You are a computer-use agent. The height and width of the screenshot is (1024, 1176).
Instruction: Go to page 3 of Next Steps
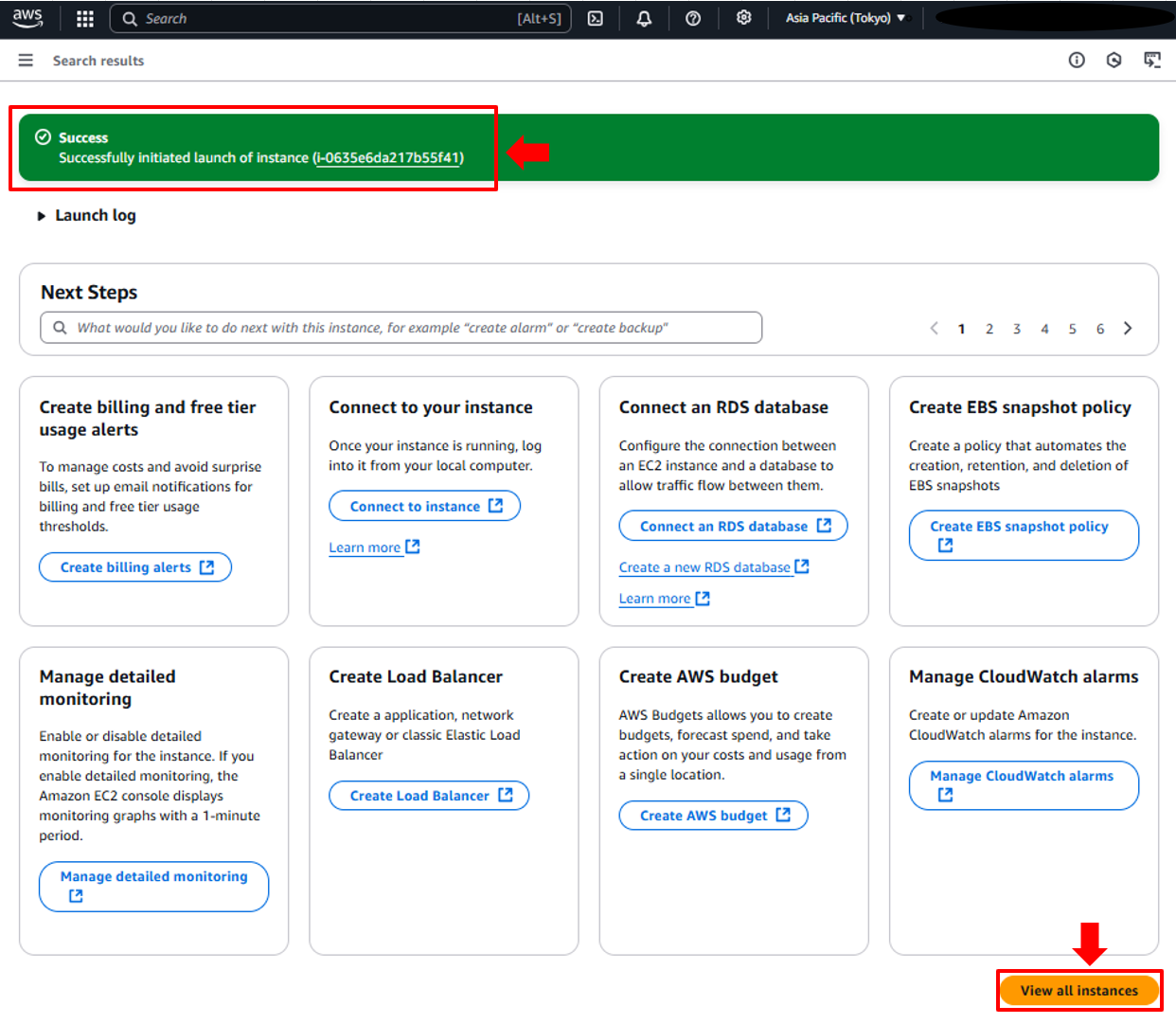tap(1017, 329)
